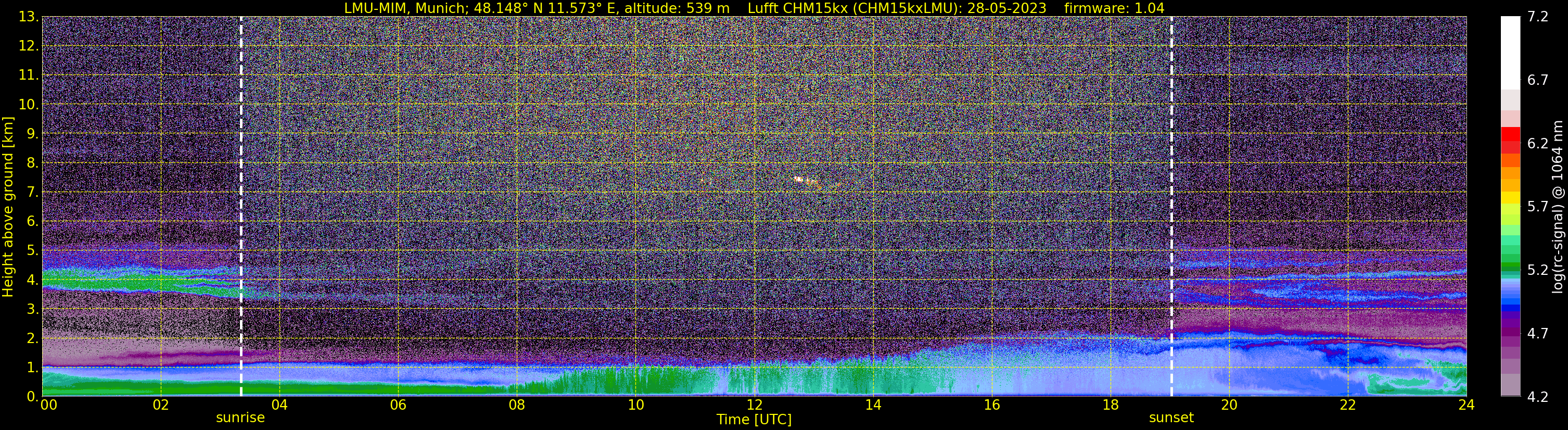The image size is (1568, 430).
Task: Click the x-axis tick label '04'
Action: click(279, 405)
